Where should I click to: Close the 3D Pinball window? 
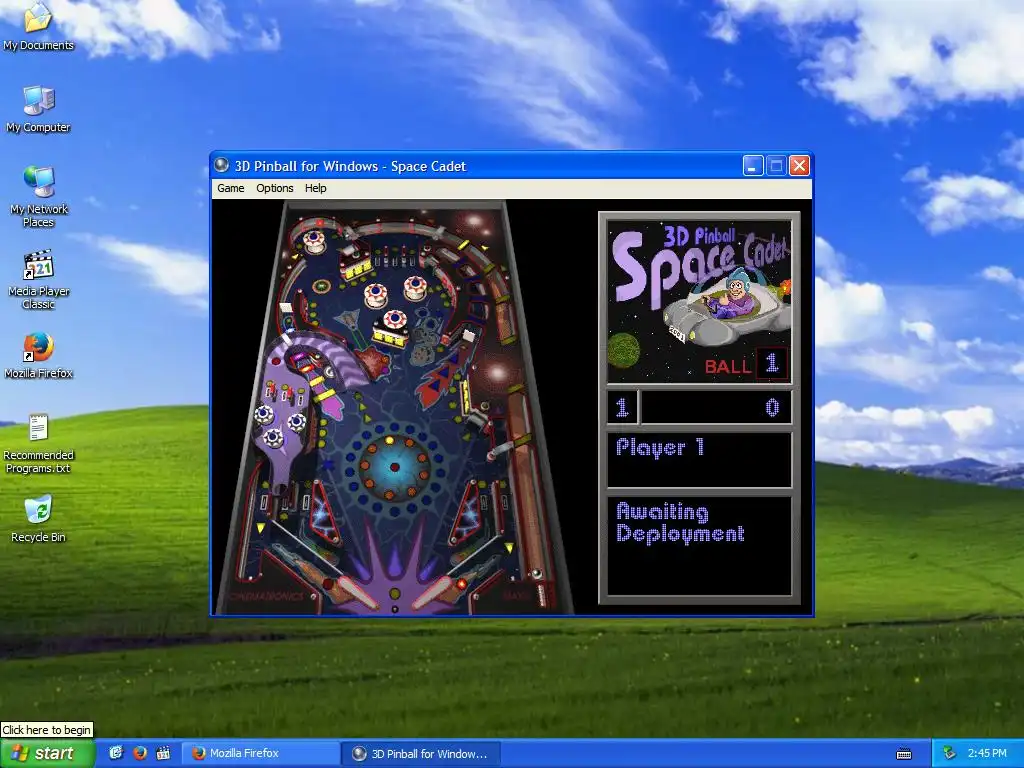[799, 166]
